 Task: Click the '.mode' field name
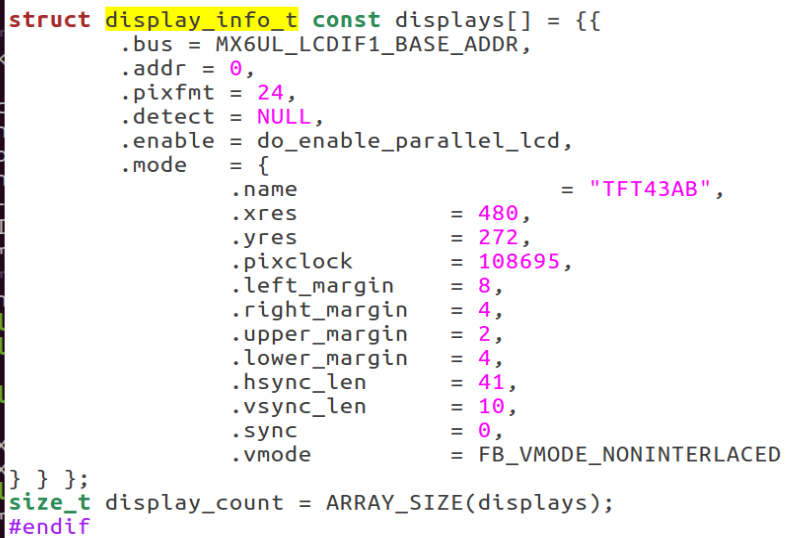(153, 166)
